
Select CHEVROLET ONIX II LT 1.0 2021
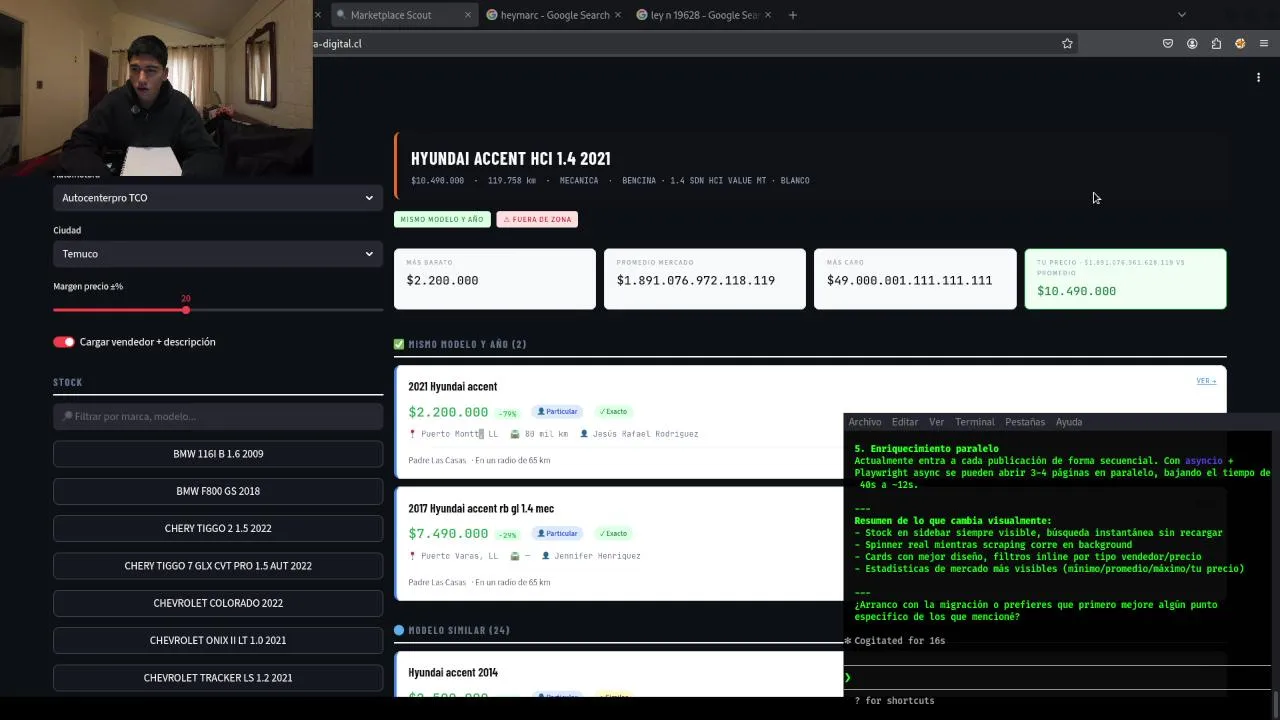click(218, 640)
